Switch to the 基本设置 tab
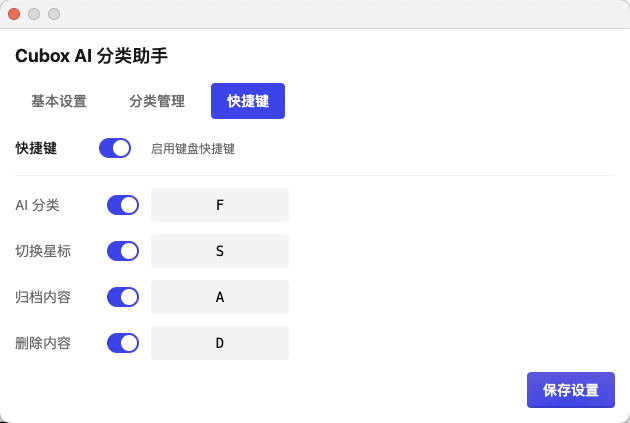Image resolution: width=630 pixels, height=423 pixels. pos(59,101)
